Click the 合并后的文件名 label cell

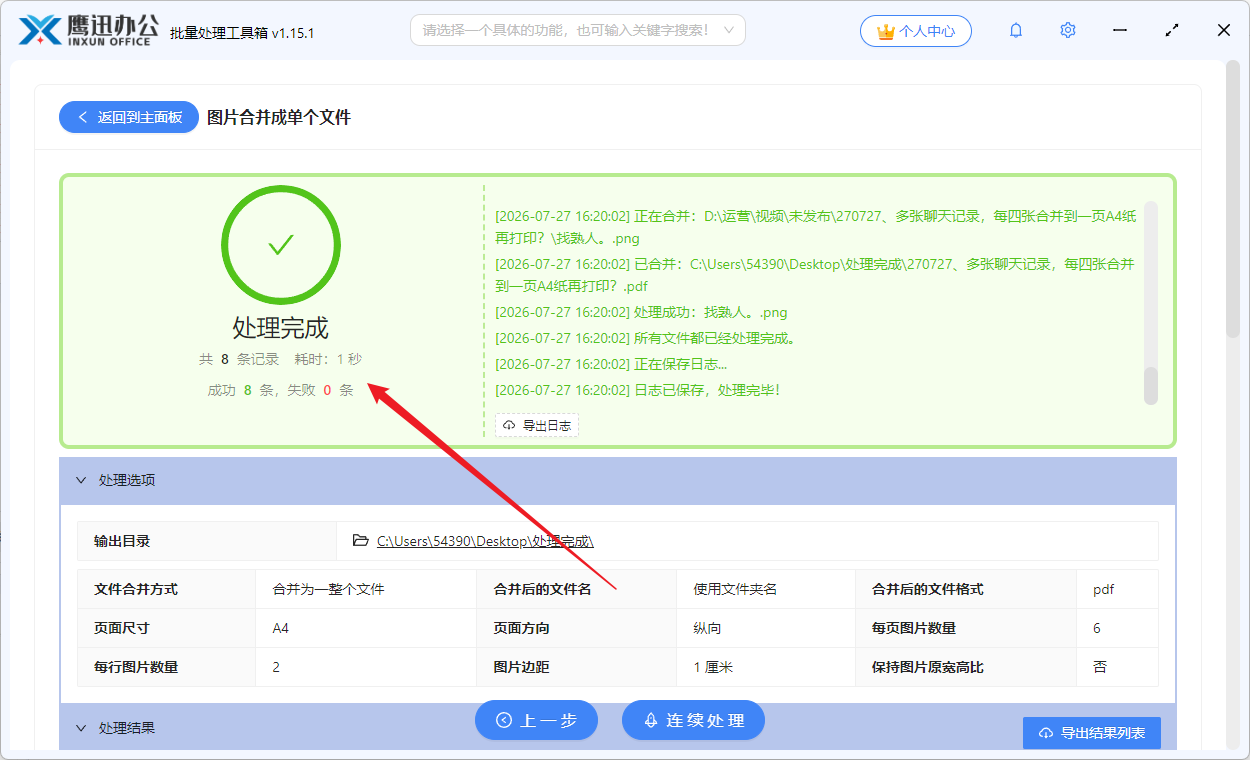(577, 589)
